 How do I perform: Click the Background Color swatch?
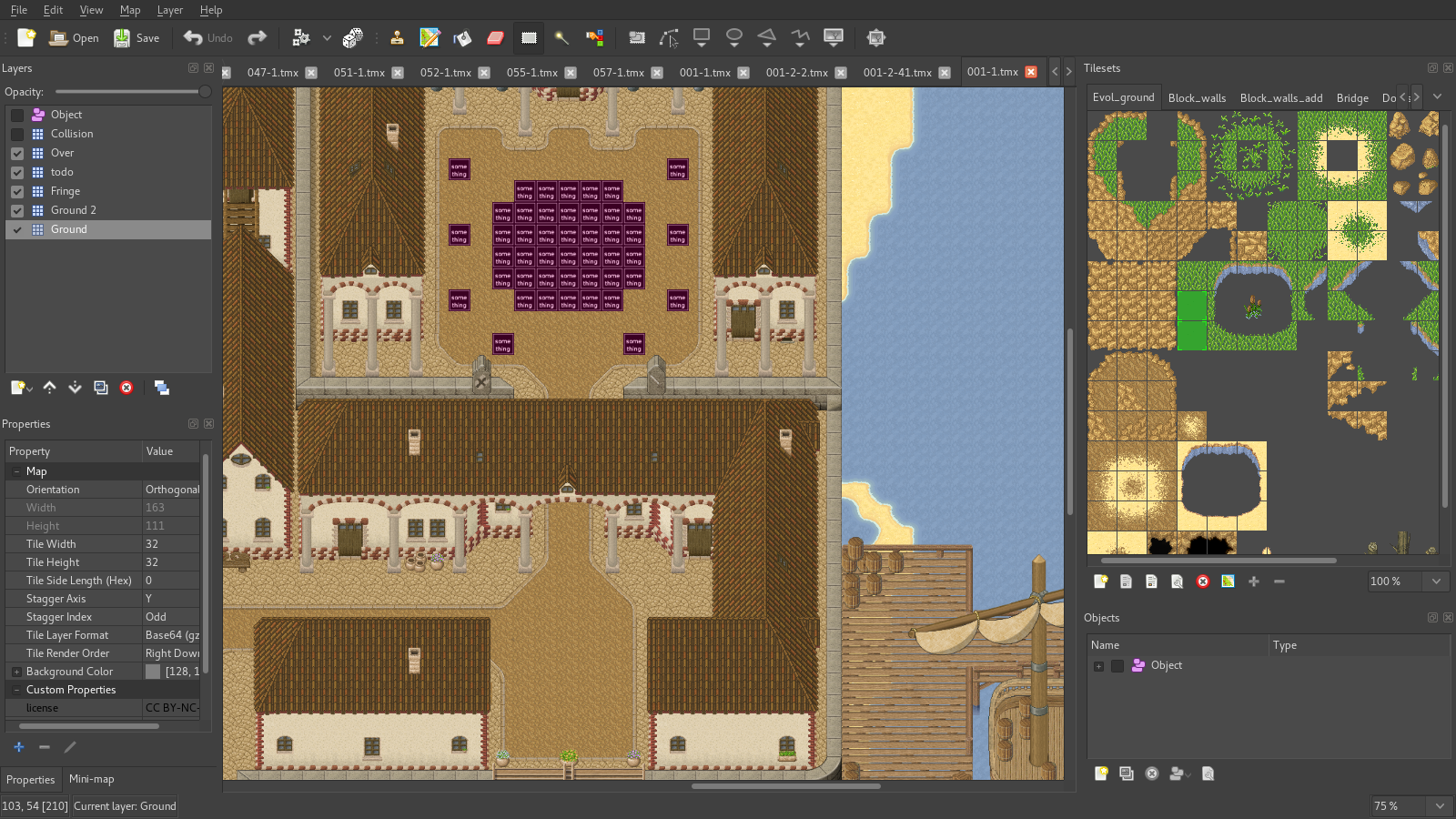click(153, 672)
